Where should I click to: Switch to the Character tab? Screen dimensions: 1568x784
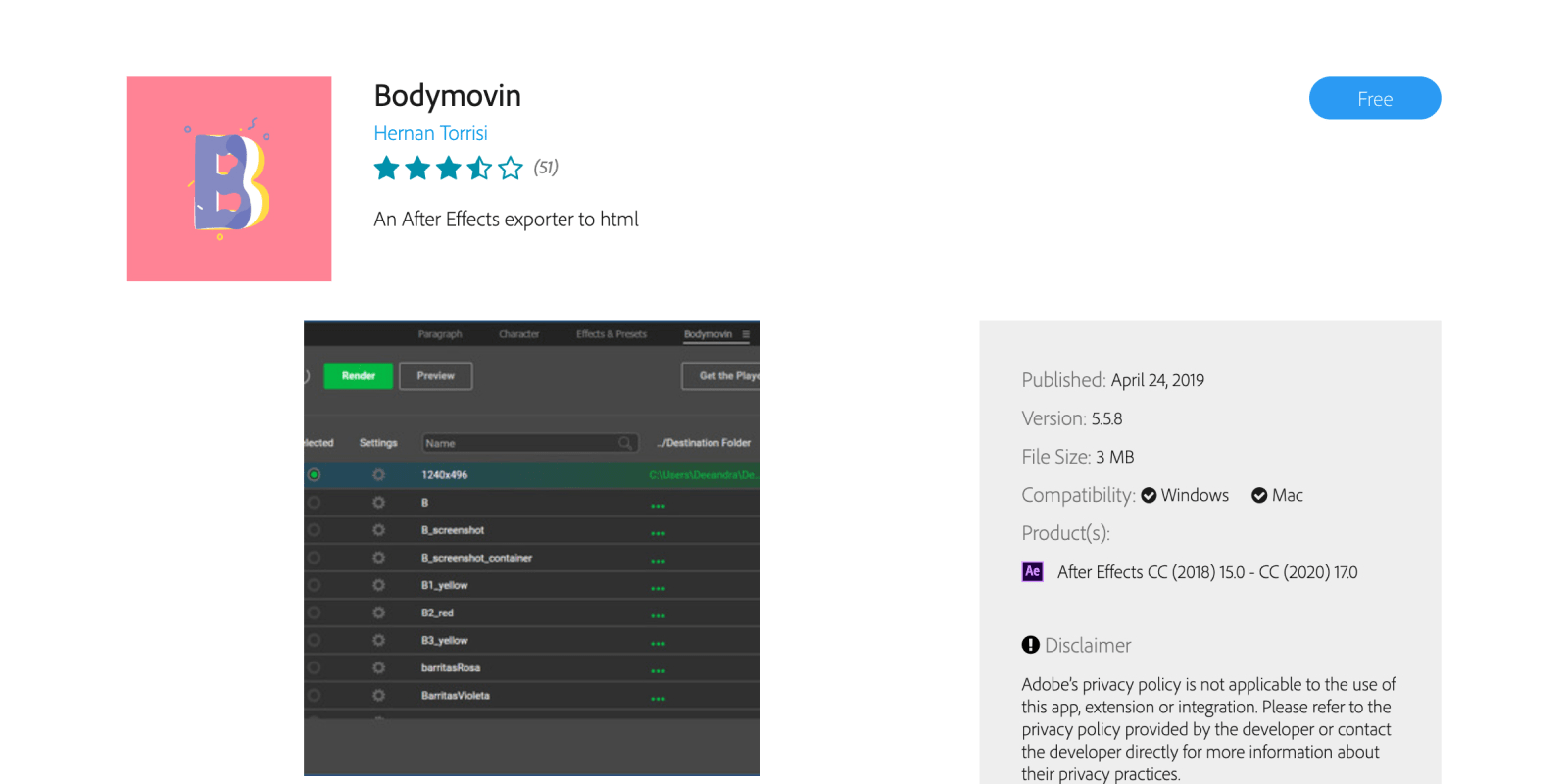click(x=518, y=334)
